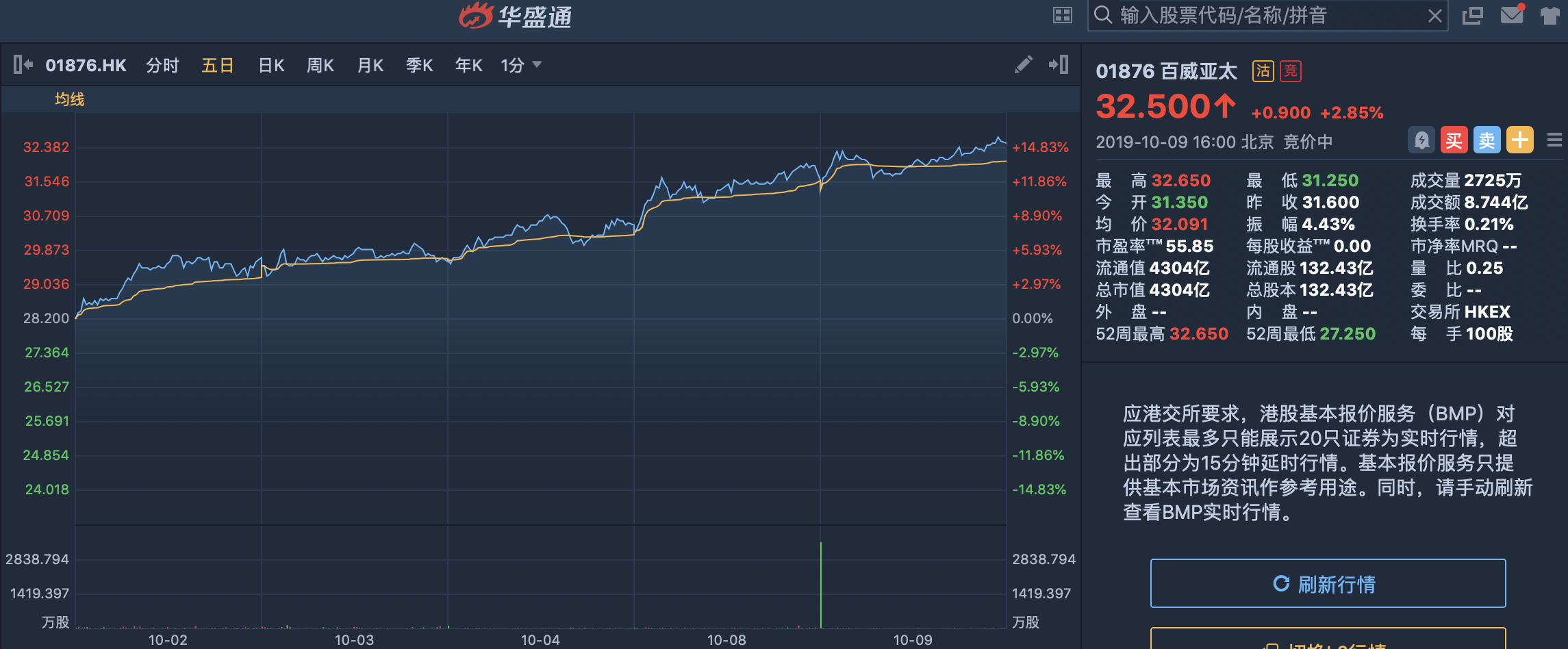Expand the 1分 minute interval dropdown

pyautogui.click(x=521, y=65)
